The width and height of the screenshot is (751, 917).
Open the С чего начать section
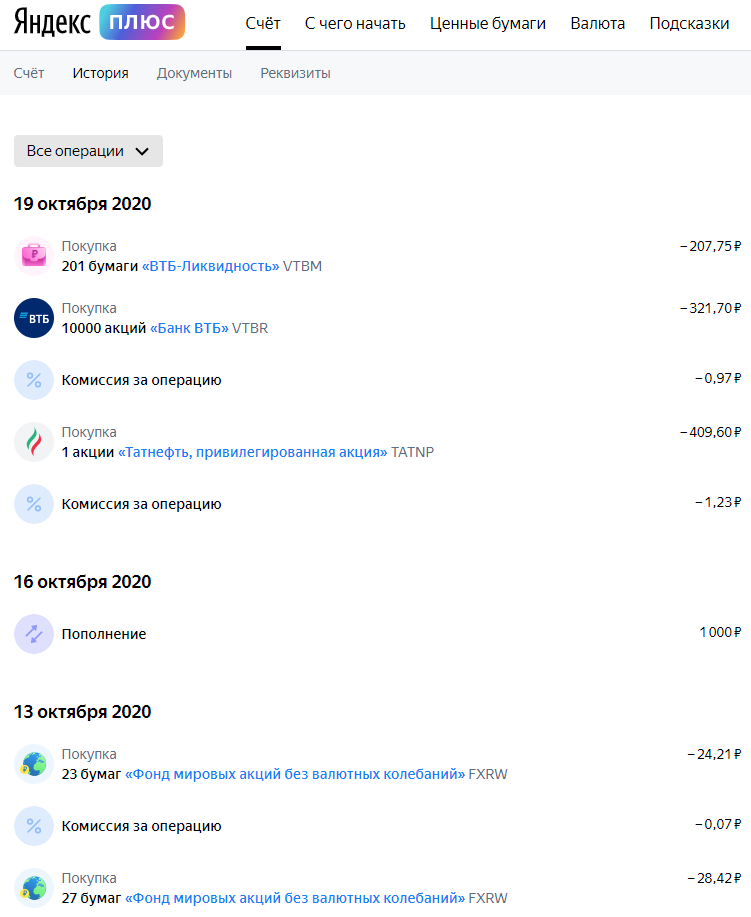[355, 23]
